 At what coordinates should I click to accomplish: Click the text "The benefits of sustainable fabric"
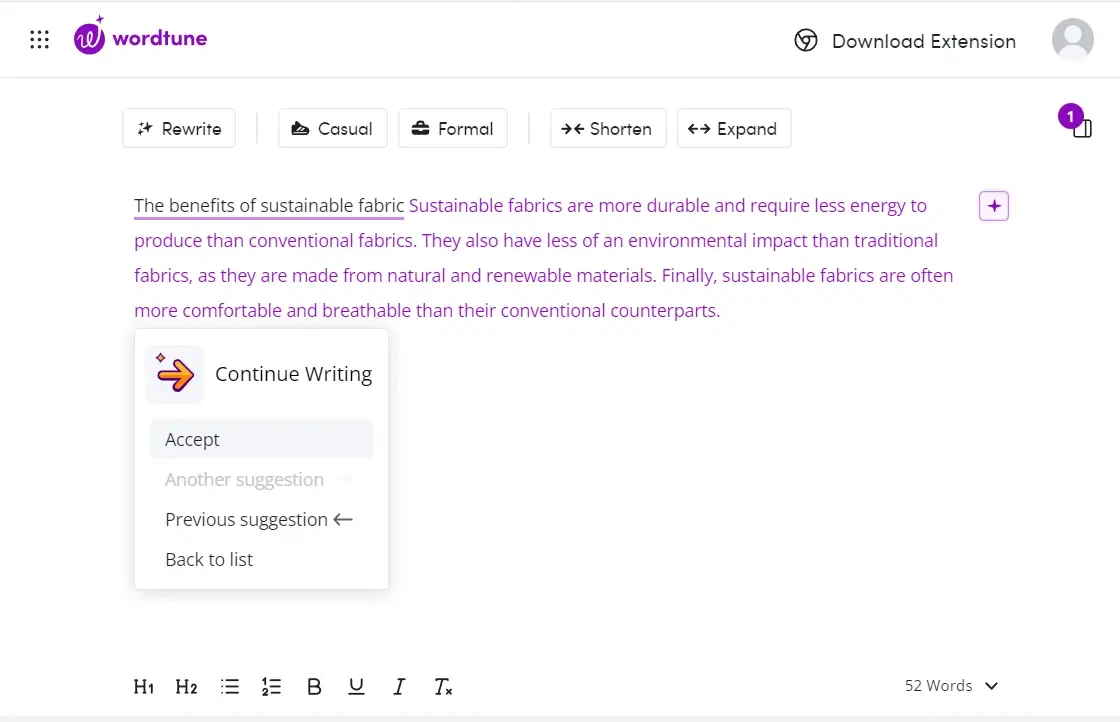point(269,206)
